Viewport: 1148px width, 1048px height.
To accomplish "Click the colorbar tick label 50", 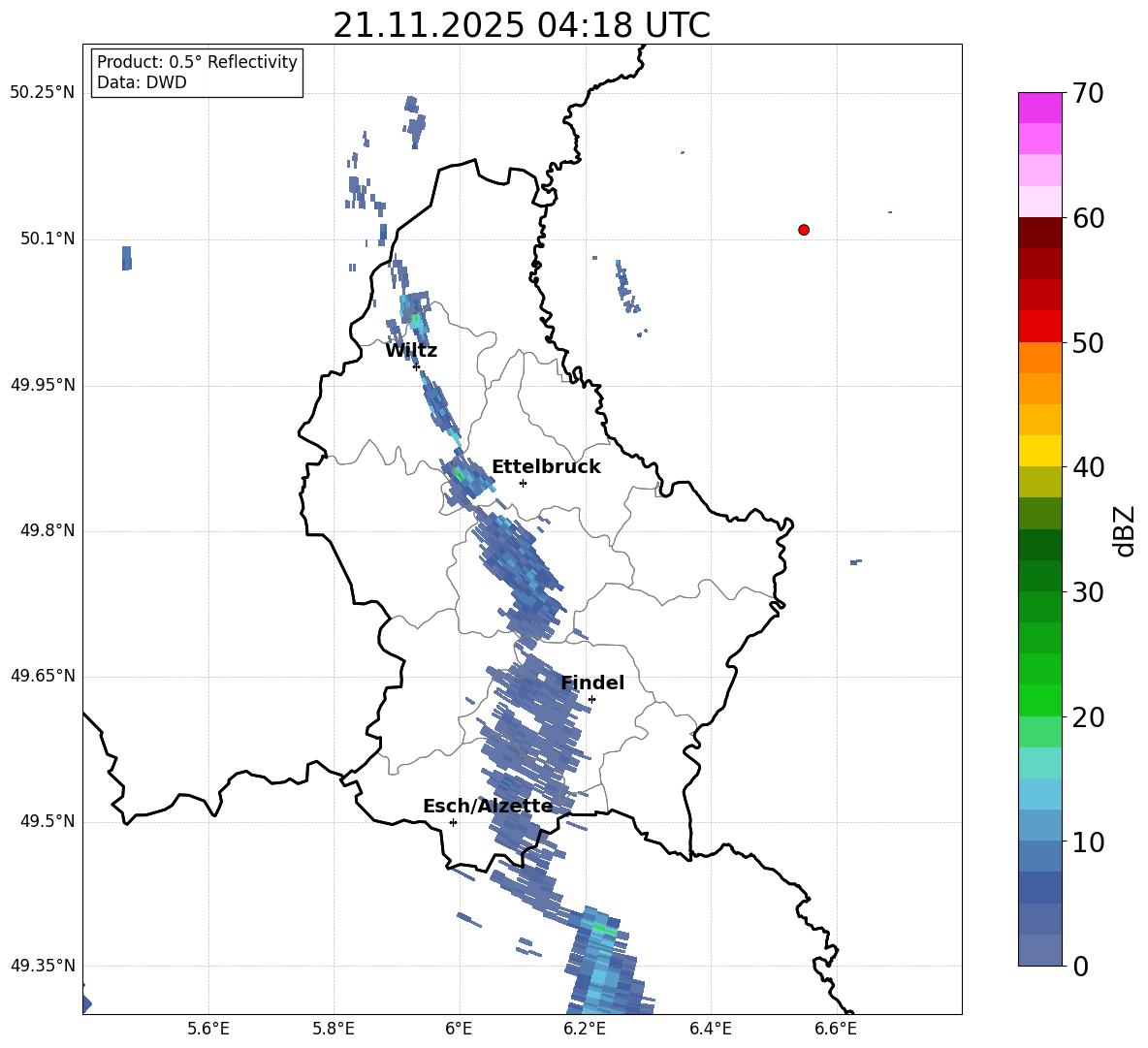I will [1088, 343].
